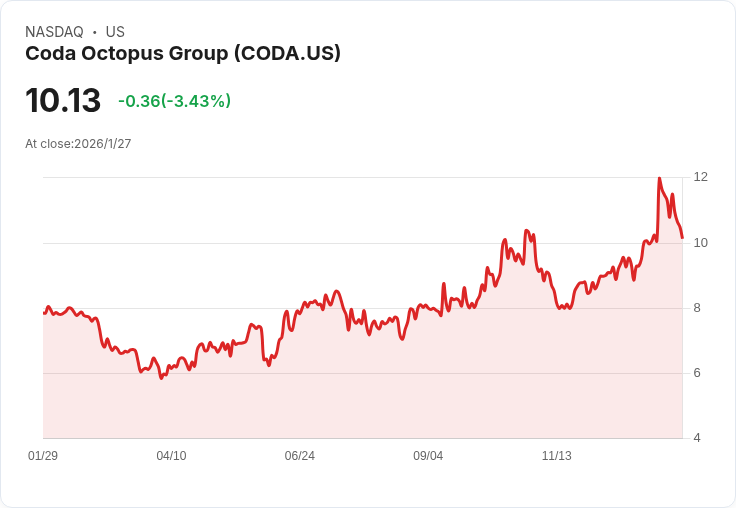Click the leftmost start of the price line
The image size is (736, 508).
click(44, 313)
